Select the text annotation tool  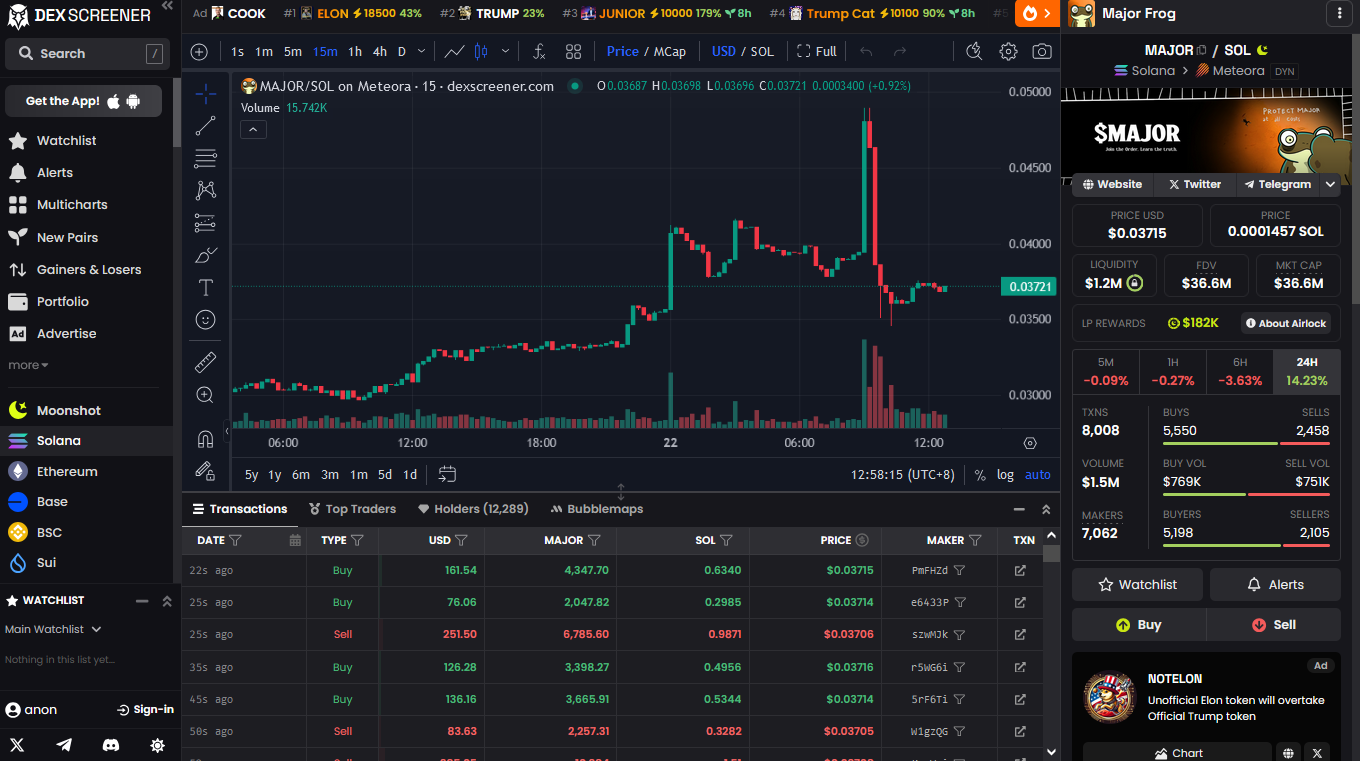pyautogui.click(x=205, y=288)
